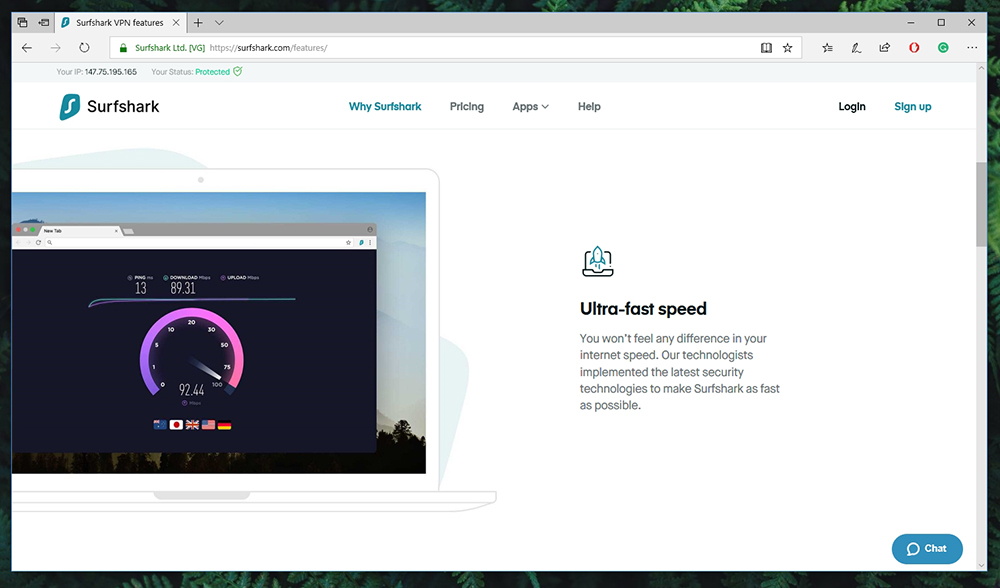Image resolution: width=1000 pixels, height=588 pixels.
Task: Click the Login link
Action: click(852, 107)
